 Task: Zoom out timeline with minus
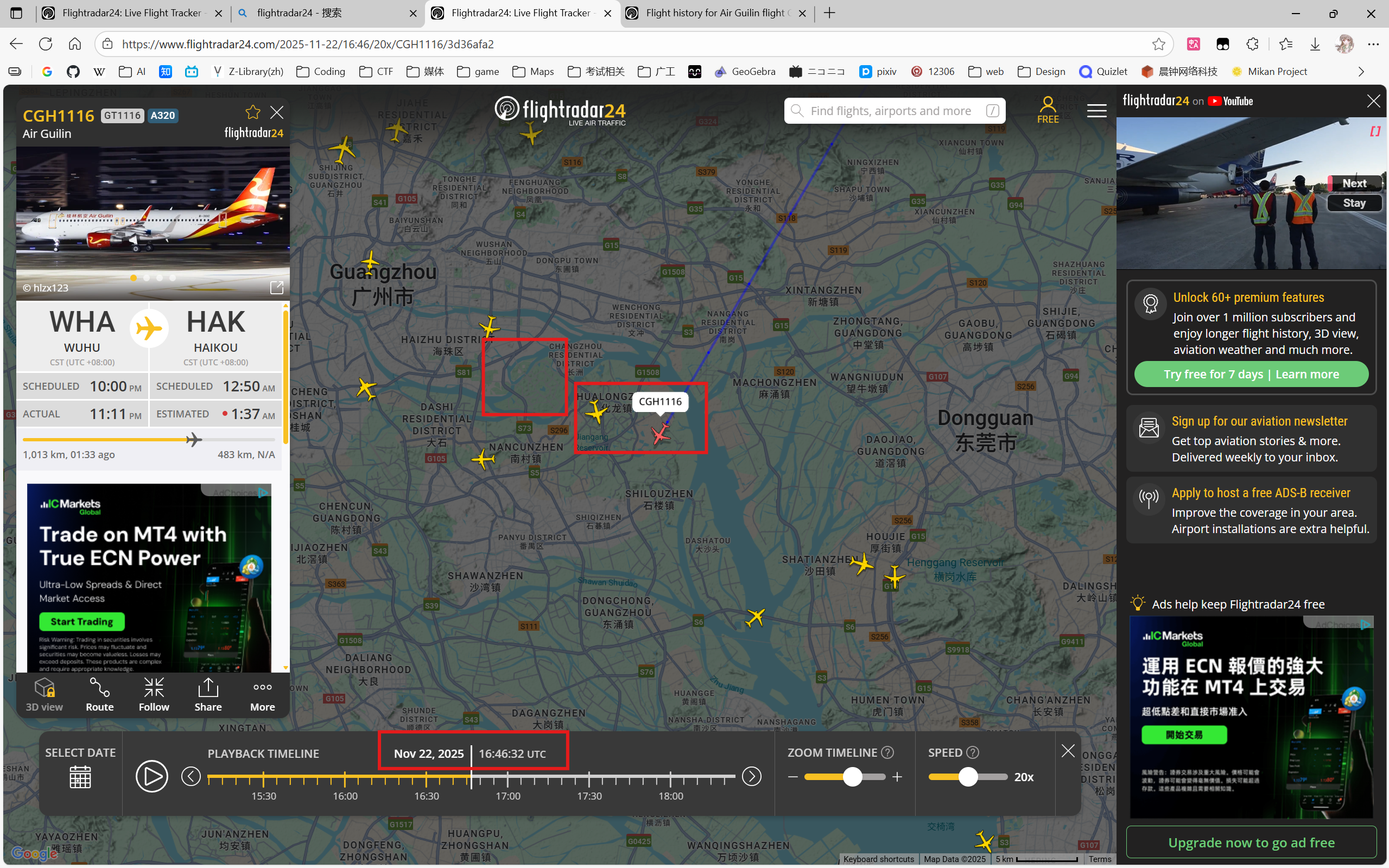coord(793,777)
